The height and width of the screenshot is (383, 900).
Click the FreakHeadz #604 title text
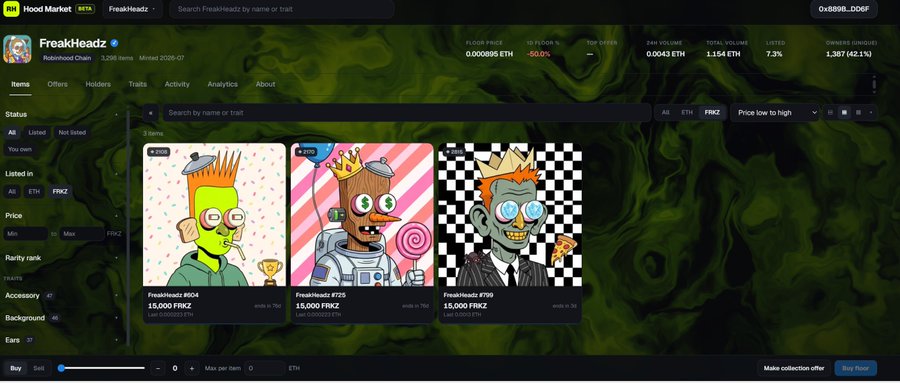[x=173, y=295]
